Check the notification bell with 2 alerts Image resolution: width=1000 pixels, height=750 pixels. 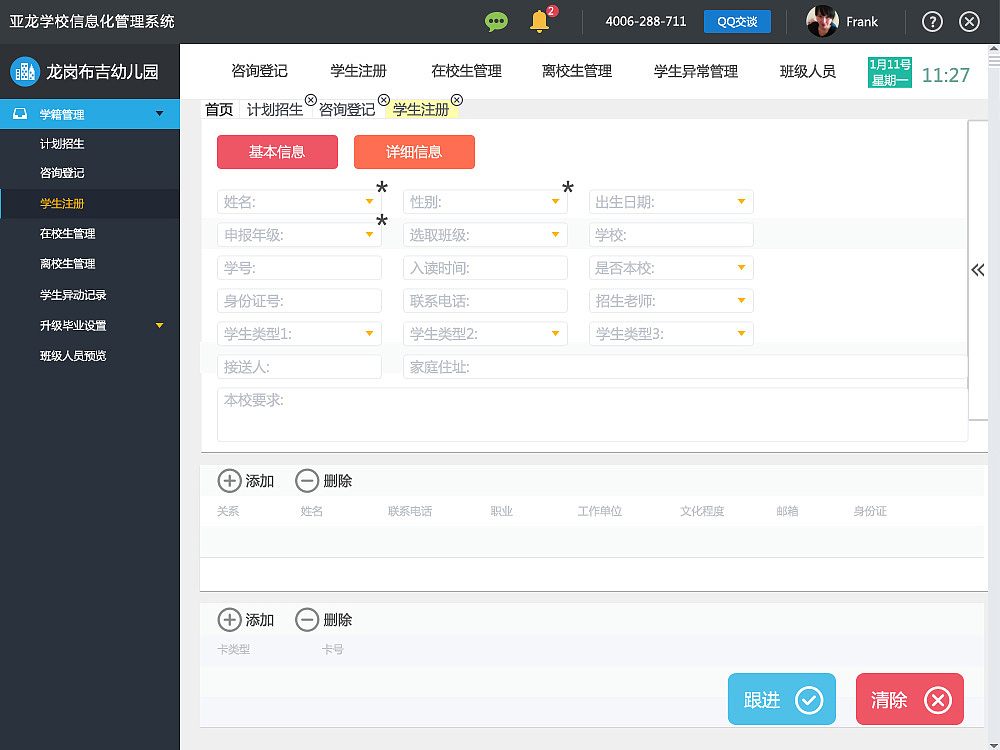click(538, 20)
